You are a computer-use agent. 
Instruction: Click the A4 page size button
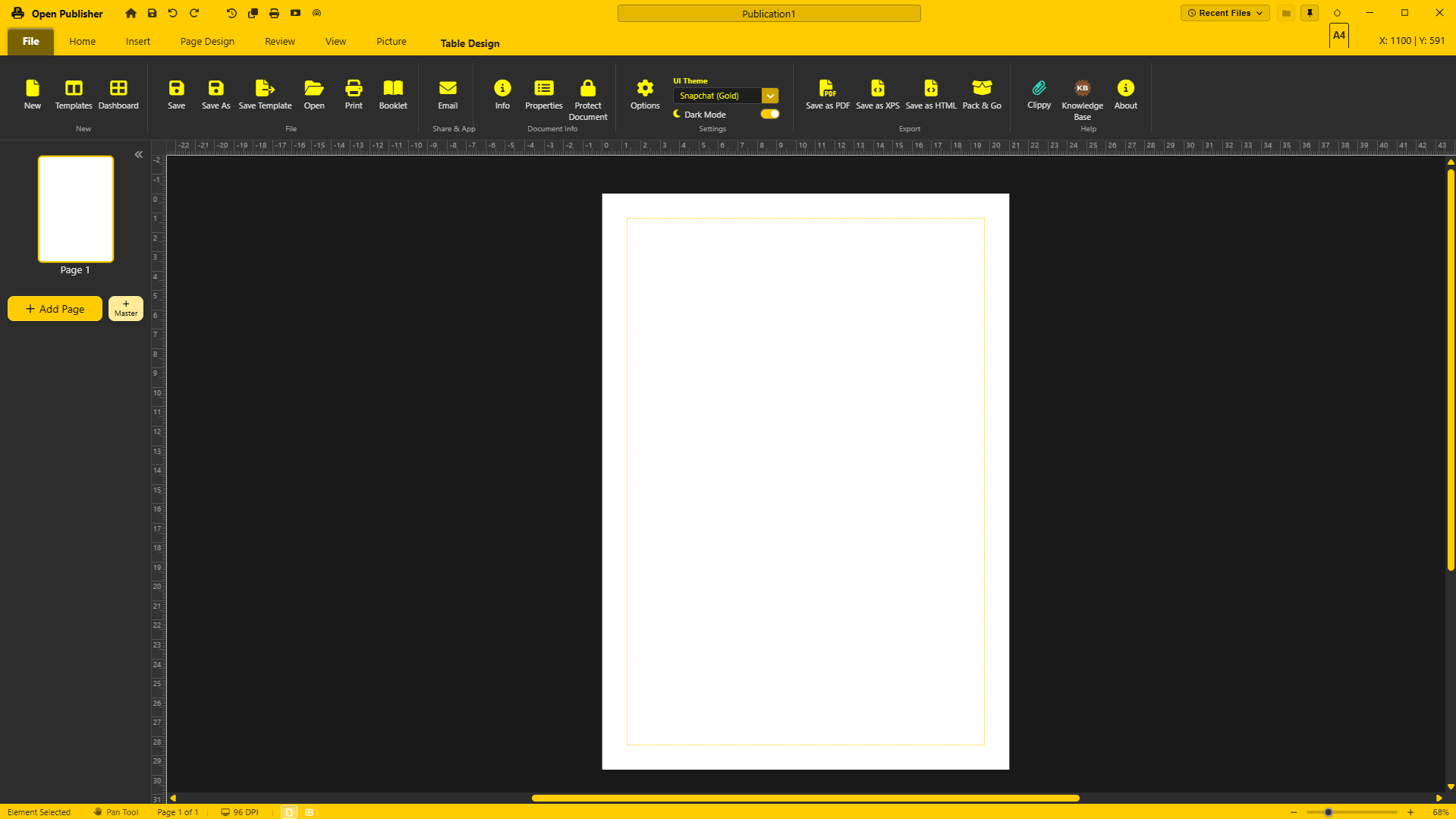click(x=1339, y=36)
